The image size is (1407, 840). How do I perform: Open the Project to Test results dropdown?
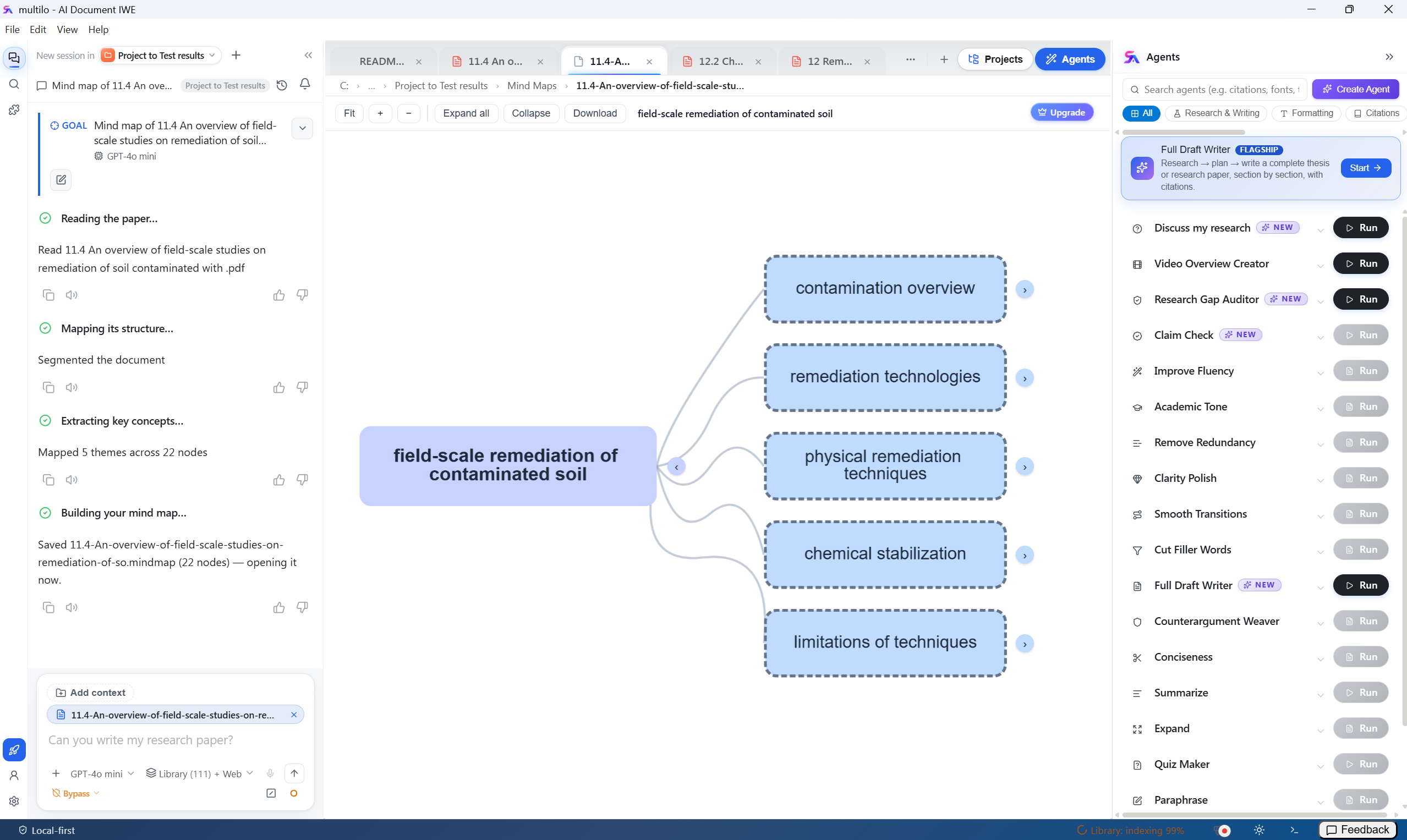point(160,55)
